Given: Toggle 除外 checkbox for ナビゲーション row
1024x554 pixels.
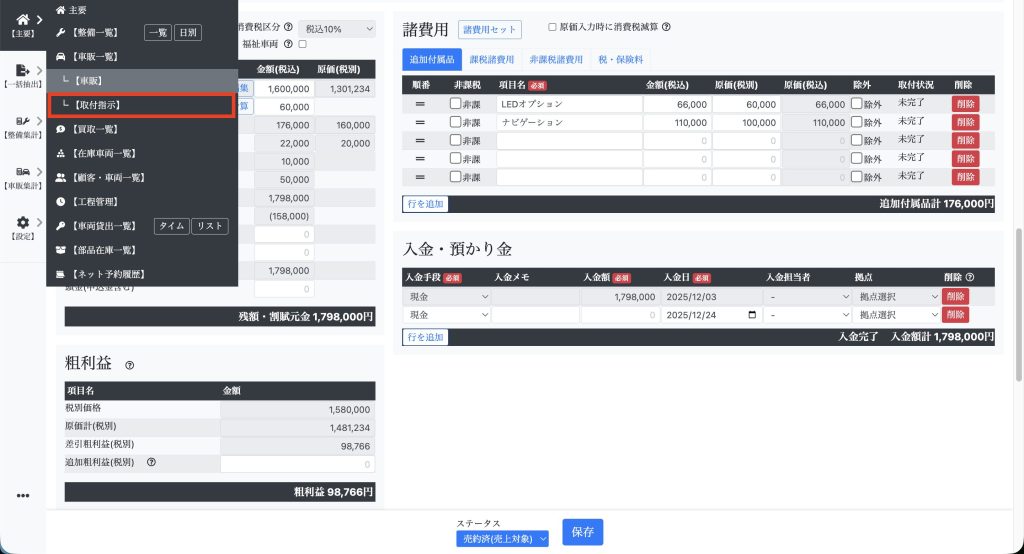Looking at the screenshot, I should 856,122.
